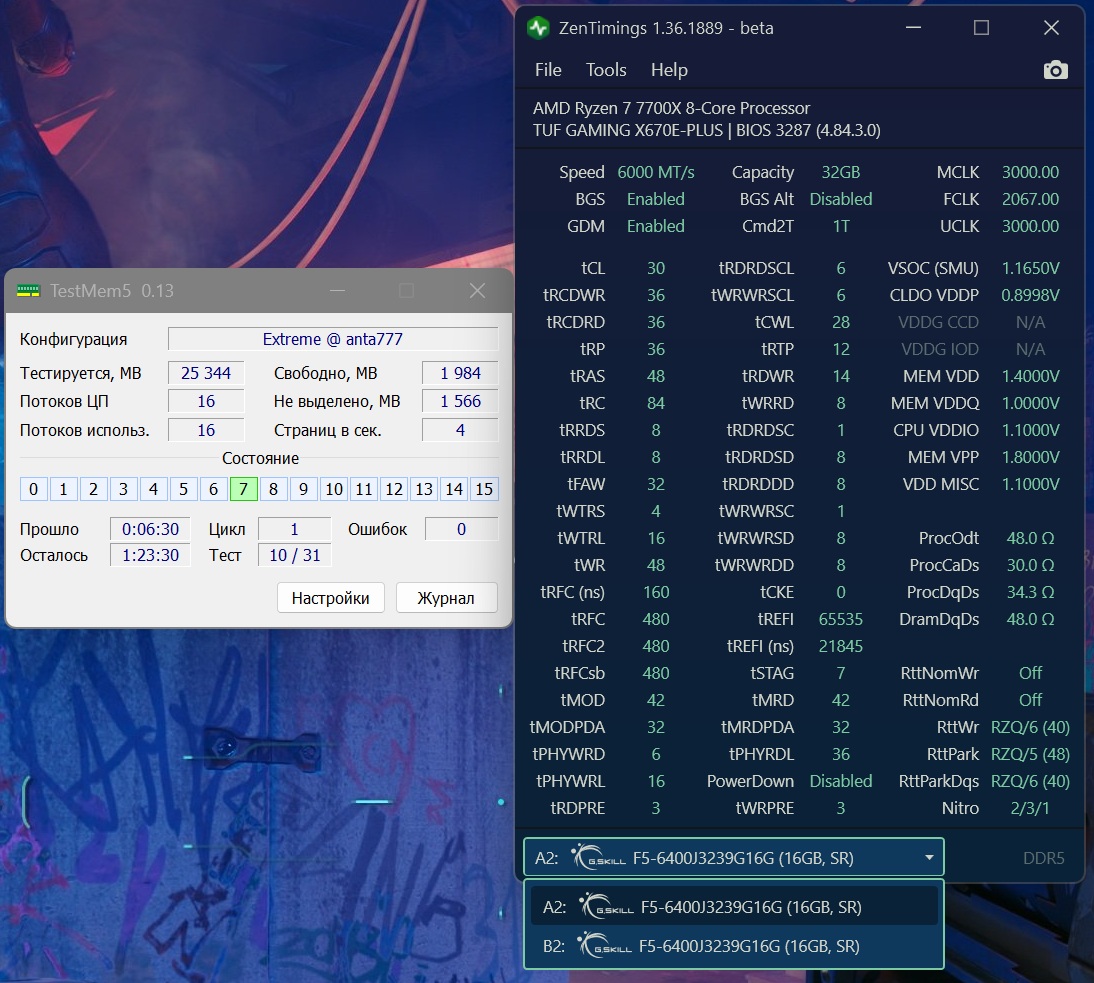This screenshot has height=983, width=1094.
Task: Click thread status box 3
Action: pos(123,489)
